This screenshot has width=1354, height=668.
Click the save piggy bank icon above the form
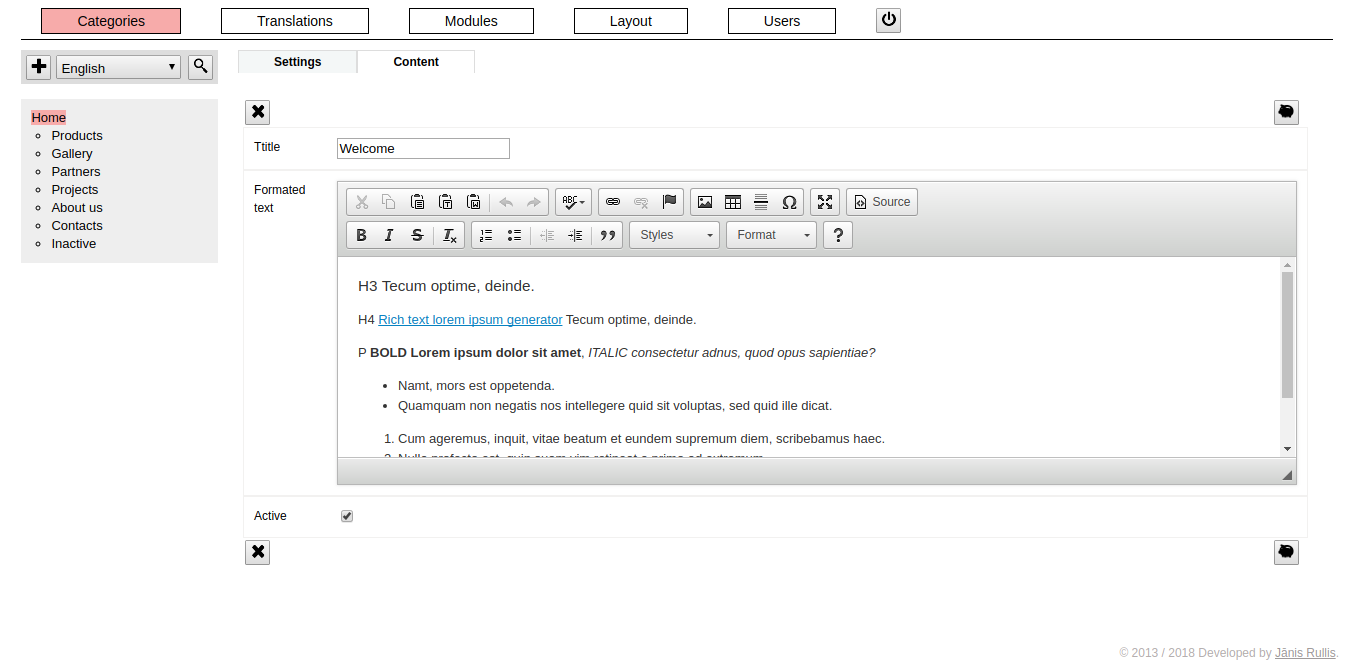point(1286,112)
